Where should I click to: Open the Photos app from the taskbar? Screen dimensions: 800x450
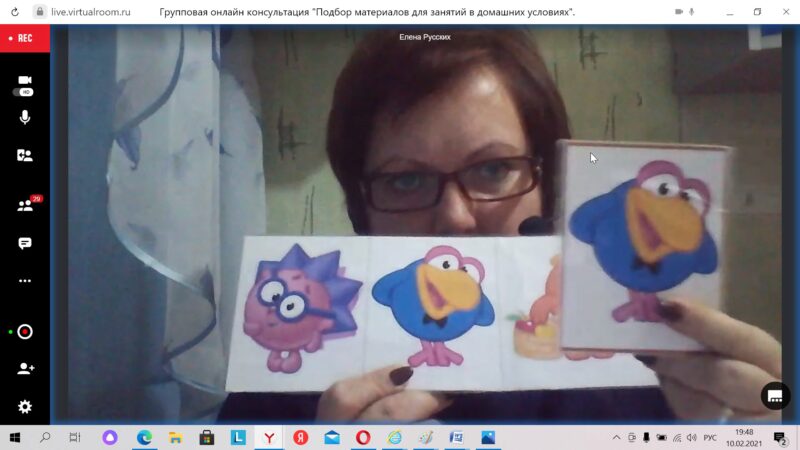tap(488, 437)
